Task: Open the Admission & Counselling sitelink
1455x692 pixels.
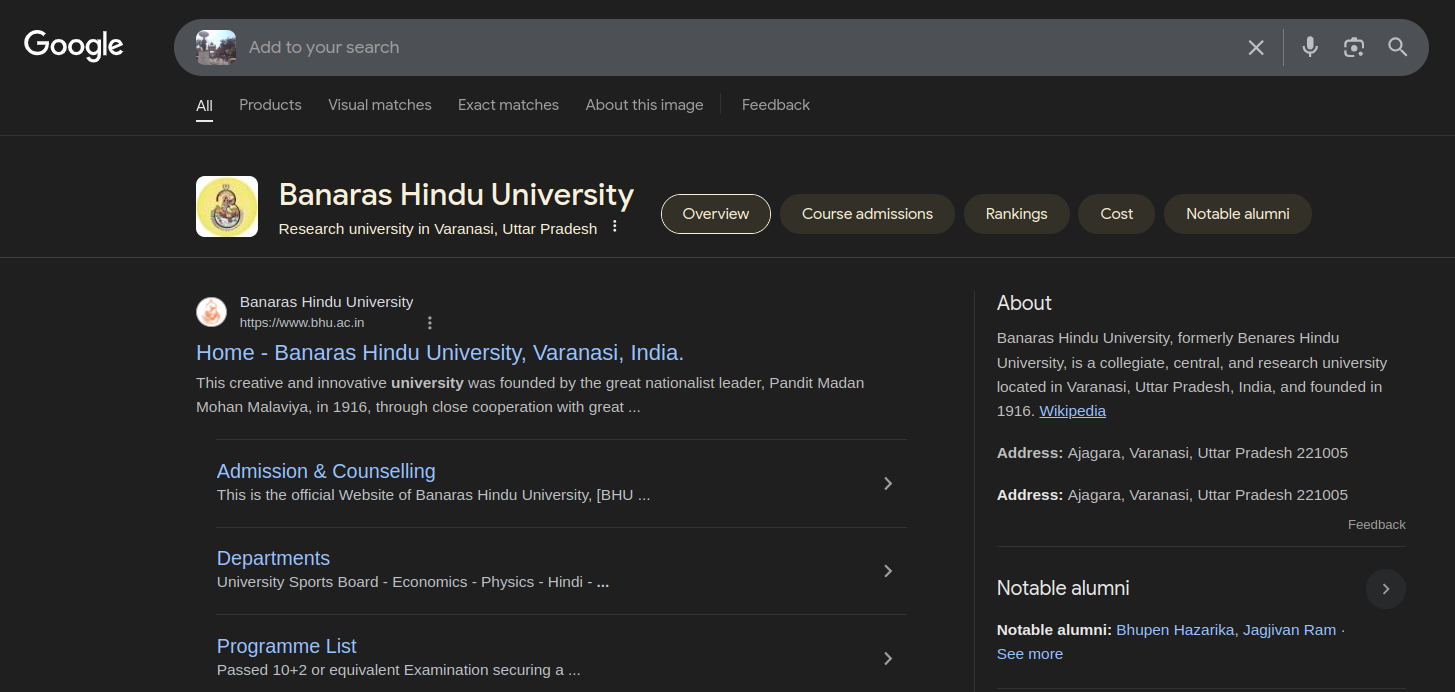Action: coord(326,471)
